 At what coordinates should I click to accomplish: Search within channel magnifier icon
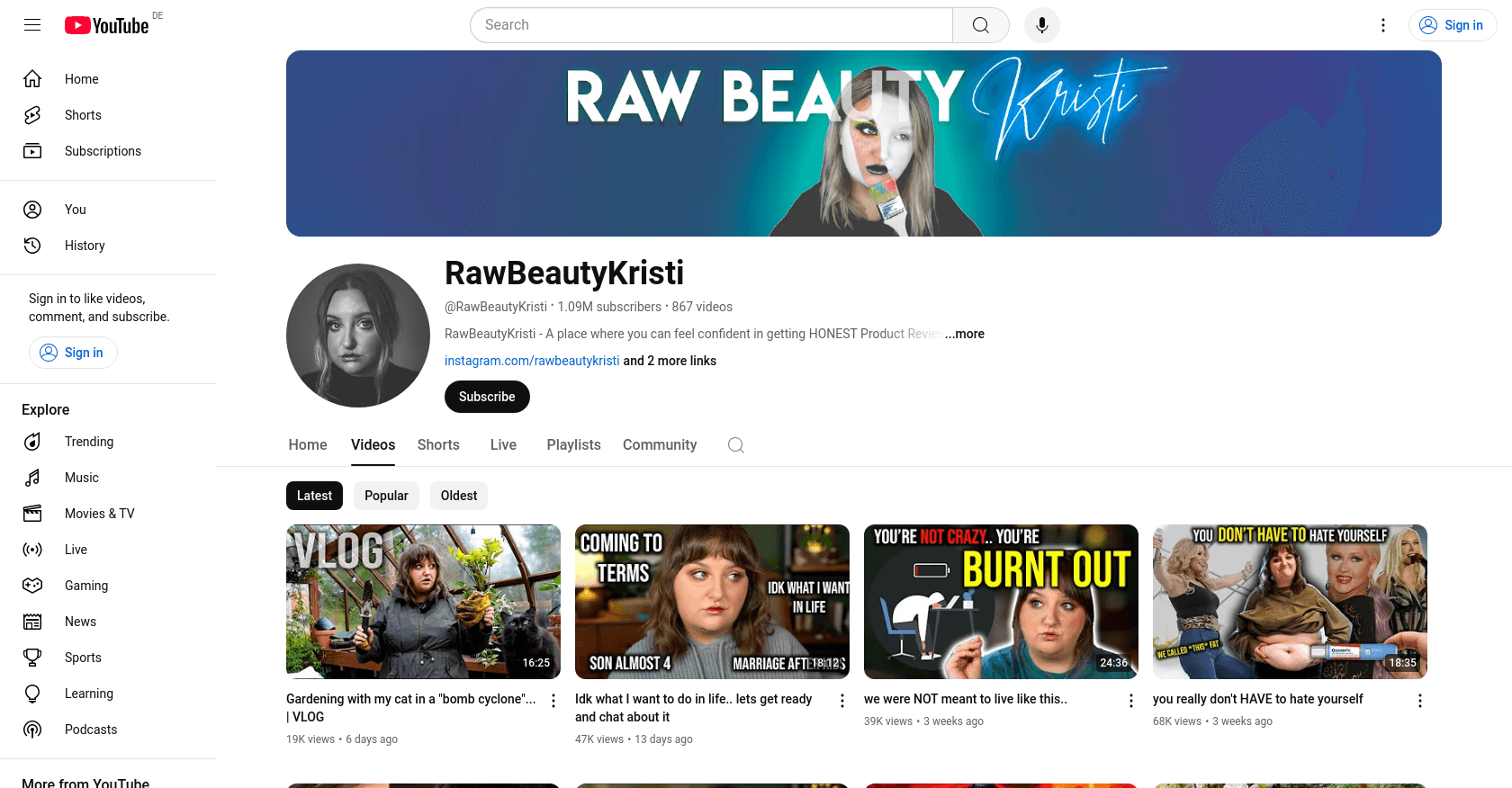pos(735,445)
